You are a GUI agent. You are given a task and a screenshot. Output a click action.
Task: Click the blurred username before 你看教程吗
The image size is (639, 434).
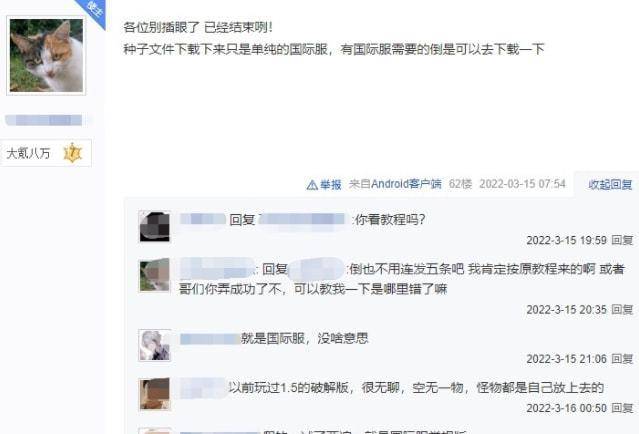coord(203,219)
